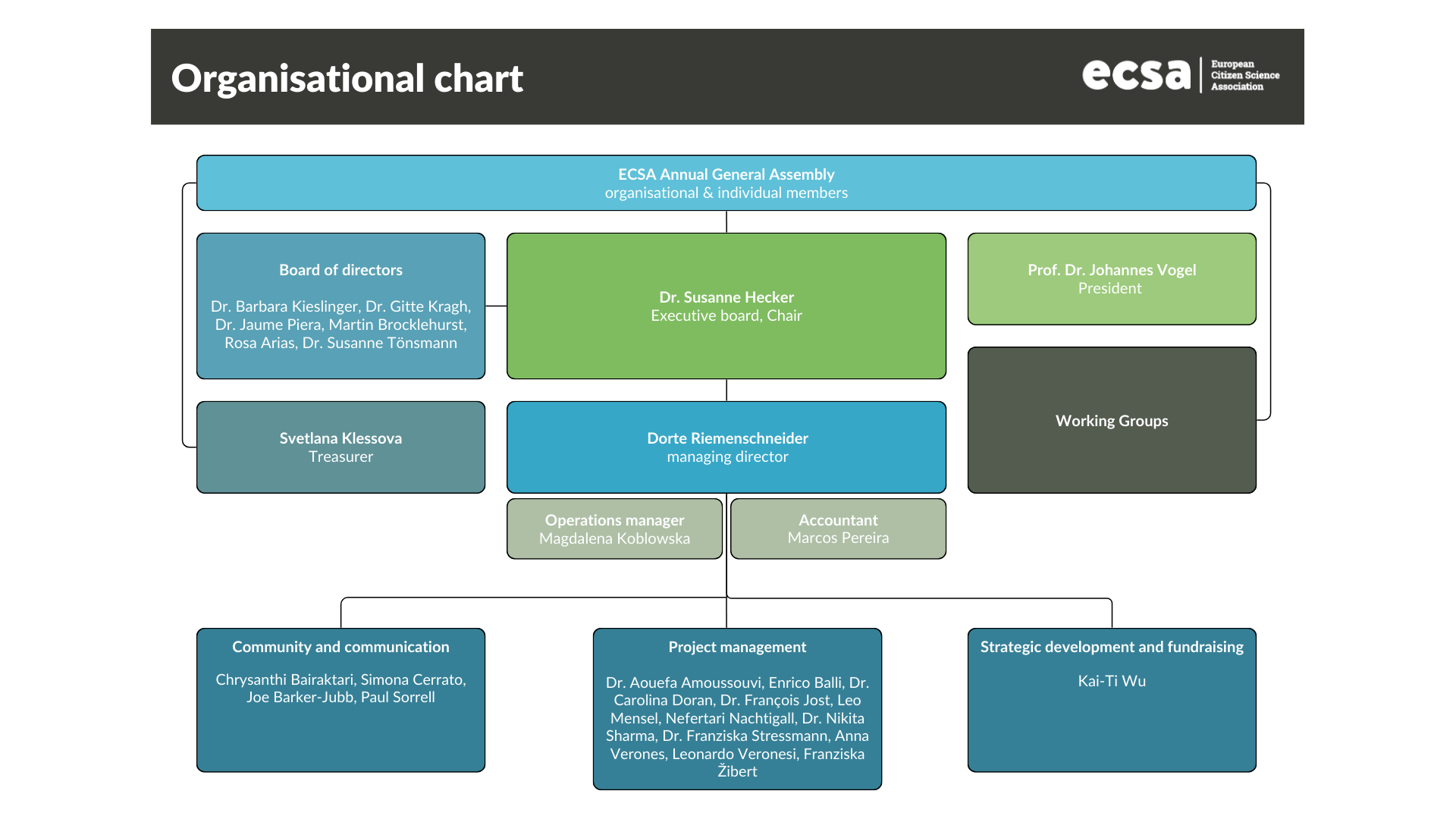1456x819 pixels.
Task: Click Accountant Marcos Pereira box
Action: pos(837,529)
